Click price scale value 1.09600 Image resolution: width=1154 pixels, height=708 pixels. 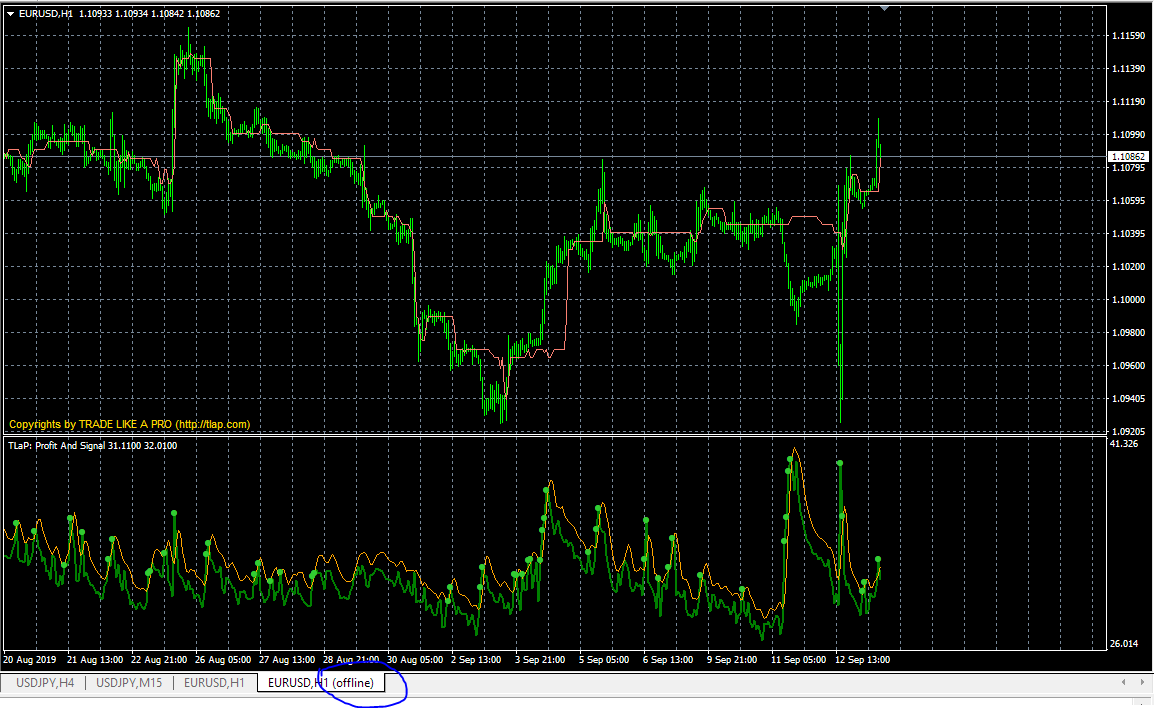point(1128,365)
